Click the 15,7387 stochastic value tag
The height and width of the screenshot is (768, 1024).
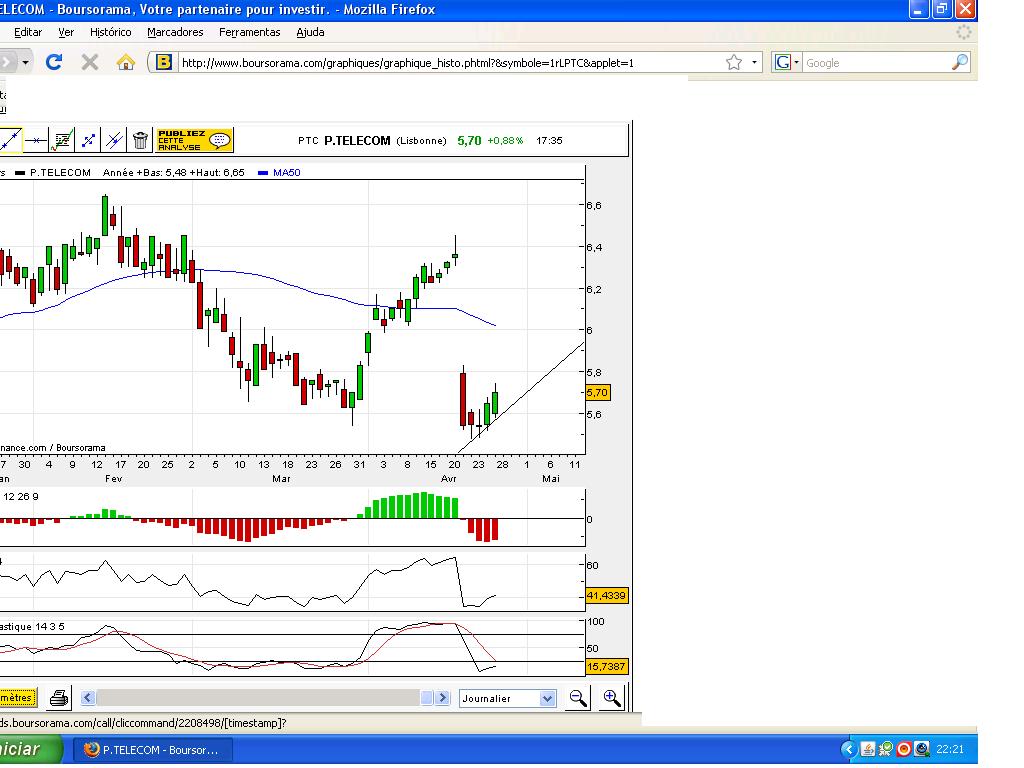point(607,666)
